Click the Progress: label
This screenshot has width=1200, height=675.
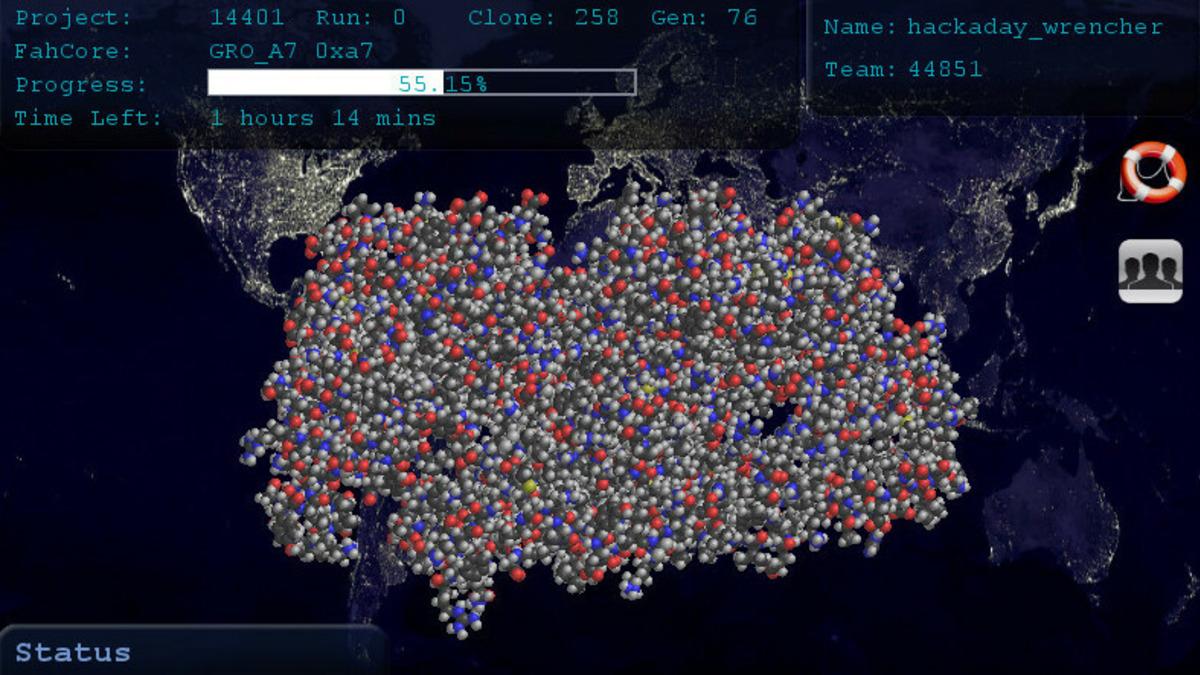[x=80, y=85]
